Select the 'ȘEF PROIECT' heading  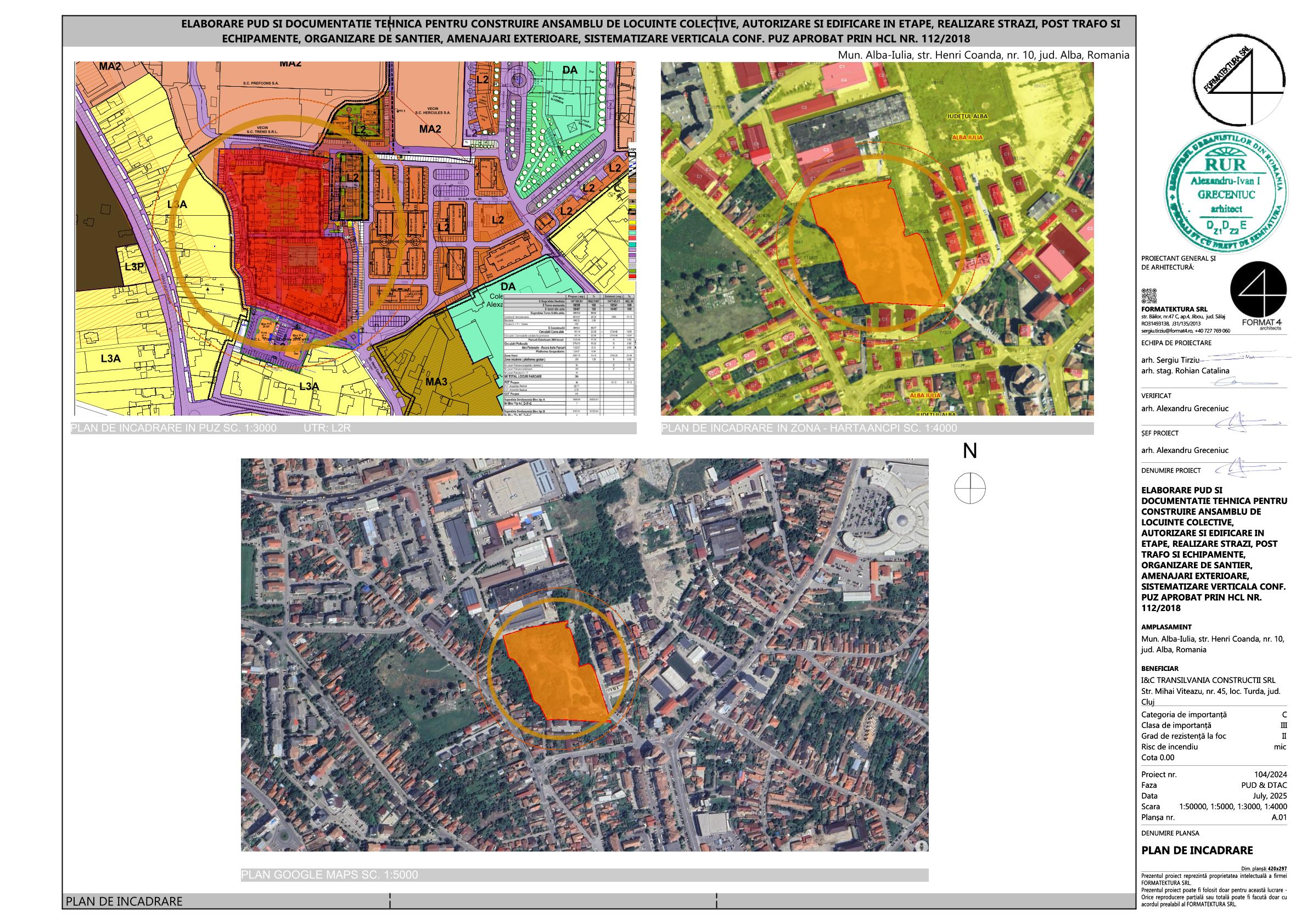tap(1160, 433)
